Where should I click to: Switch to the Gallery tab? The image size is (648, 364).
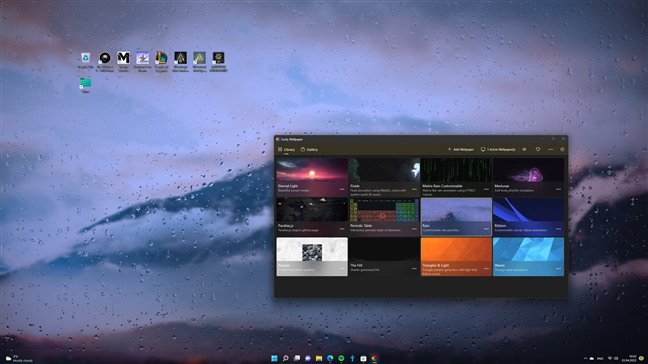click(309, 150)
